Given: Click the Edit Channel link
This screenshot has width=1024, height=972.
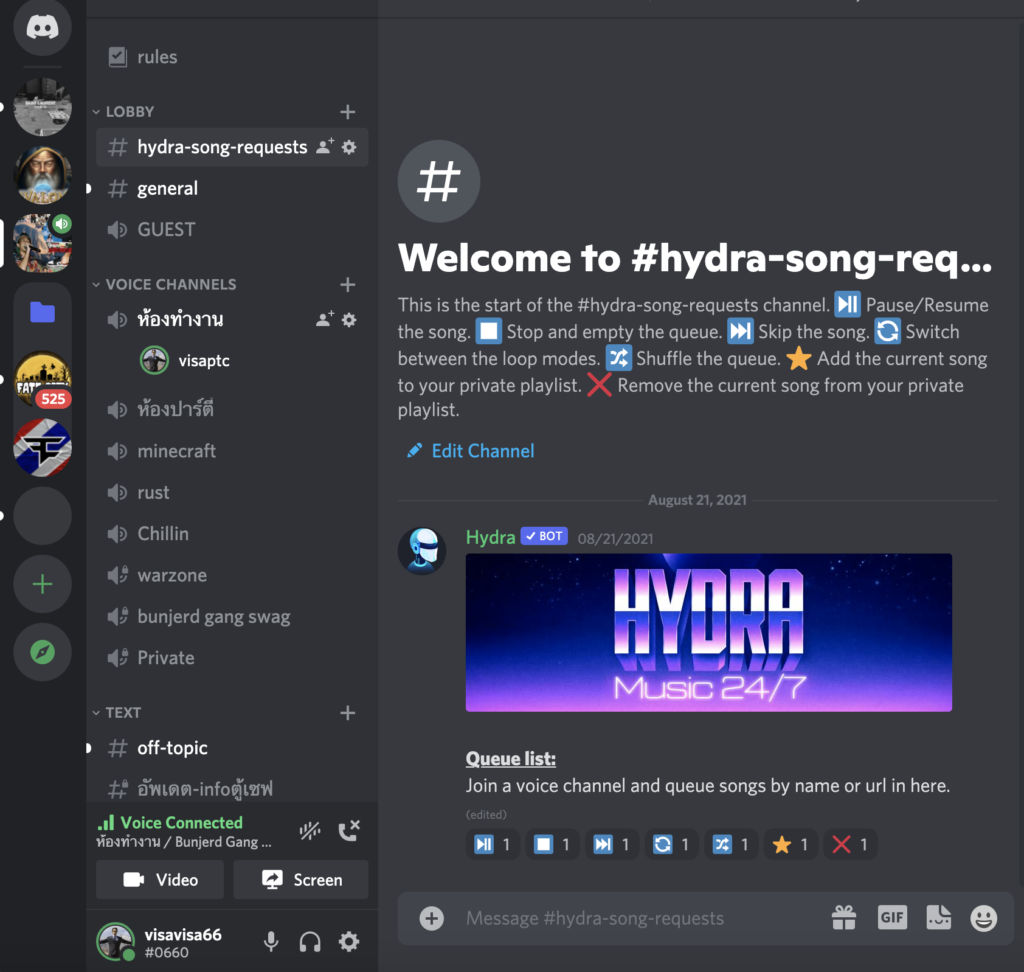Looking at the screenshot, I should pos(470,451).
